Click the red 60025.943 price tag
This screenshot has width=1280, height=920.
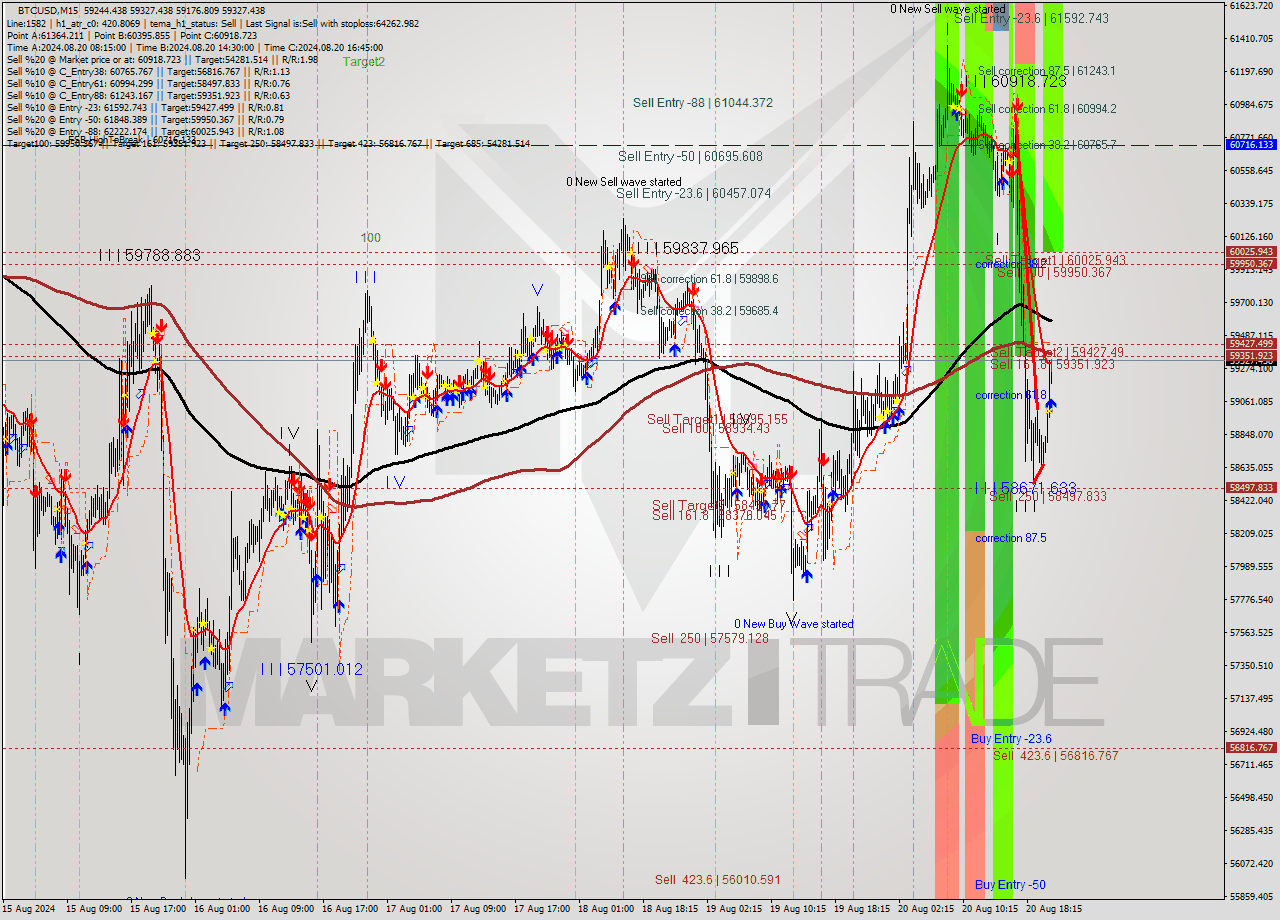[x=1251, y=252]
